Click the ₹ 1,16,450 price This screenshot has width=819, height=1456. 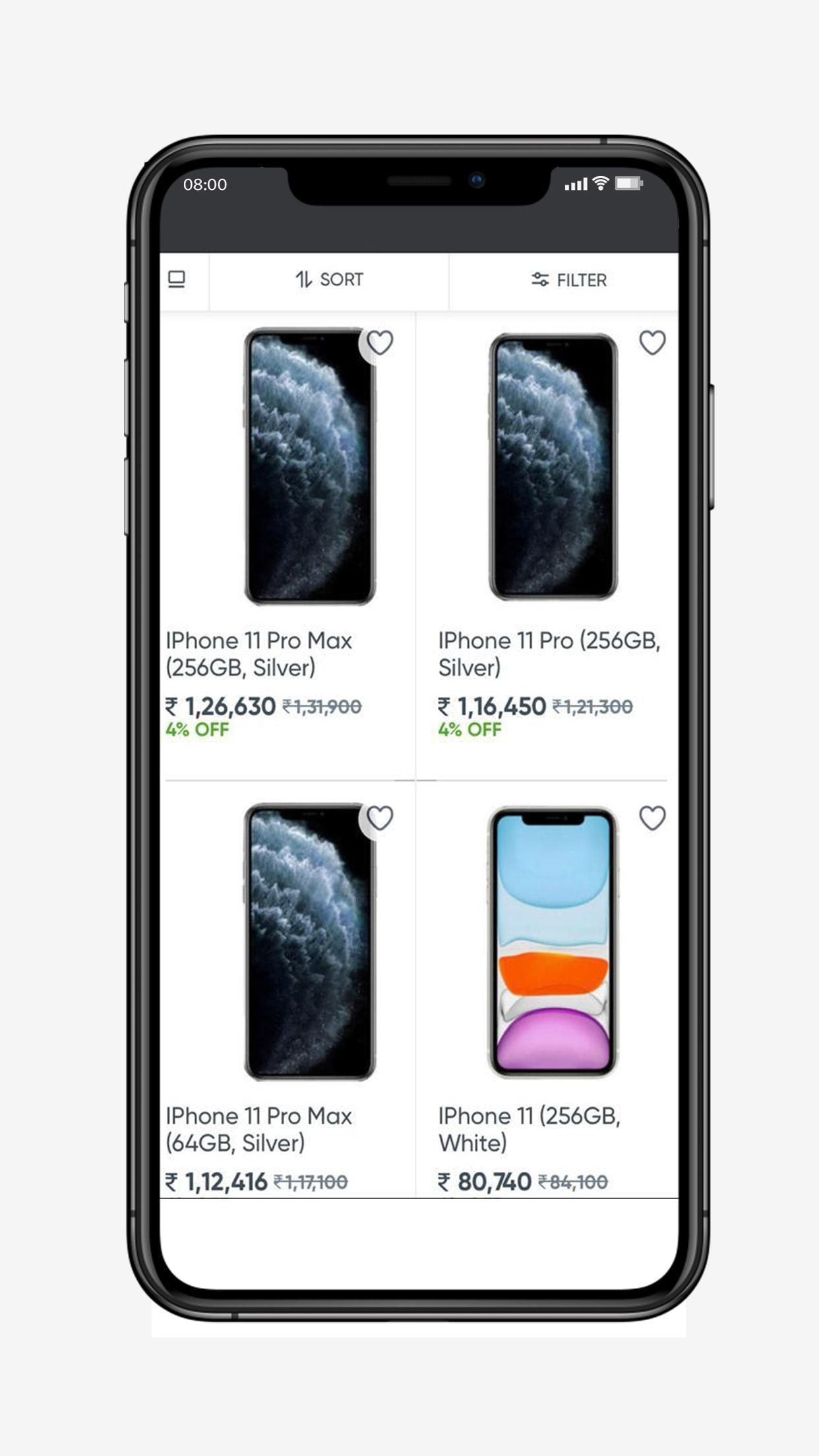pos(492,707)
